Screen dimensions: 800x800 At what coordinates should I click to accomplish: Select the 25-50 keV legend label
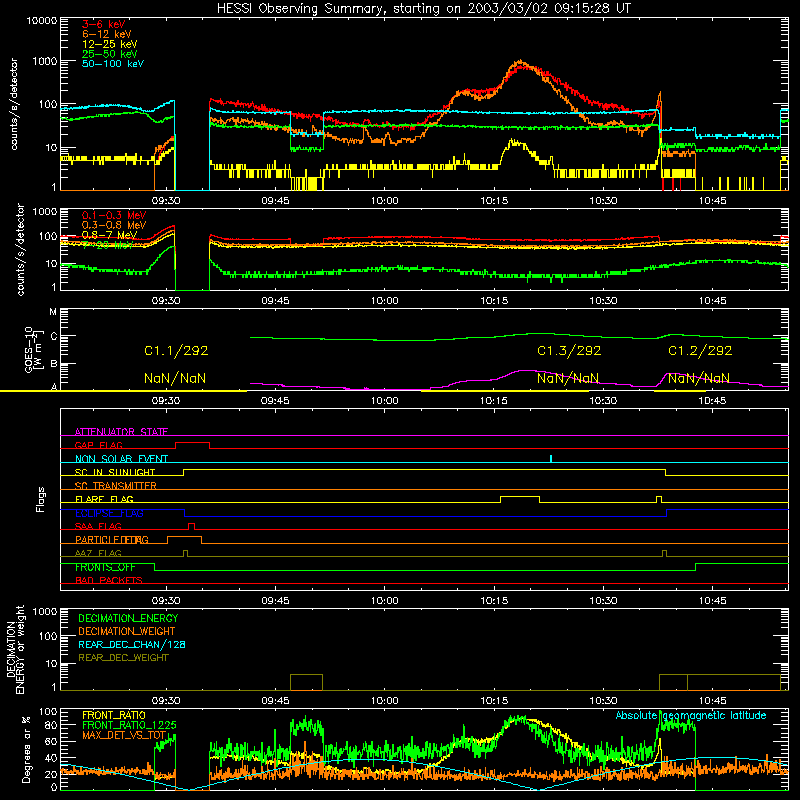[x=110, y=54]
